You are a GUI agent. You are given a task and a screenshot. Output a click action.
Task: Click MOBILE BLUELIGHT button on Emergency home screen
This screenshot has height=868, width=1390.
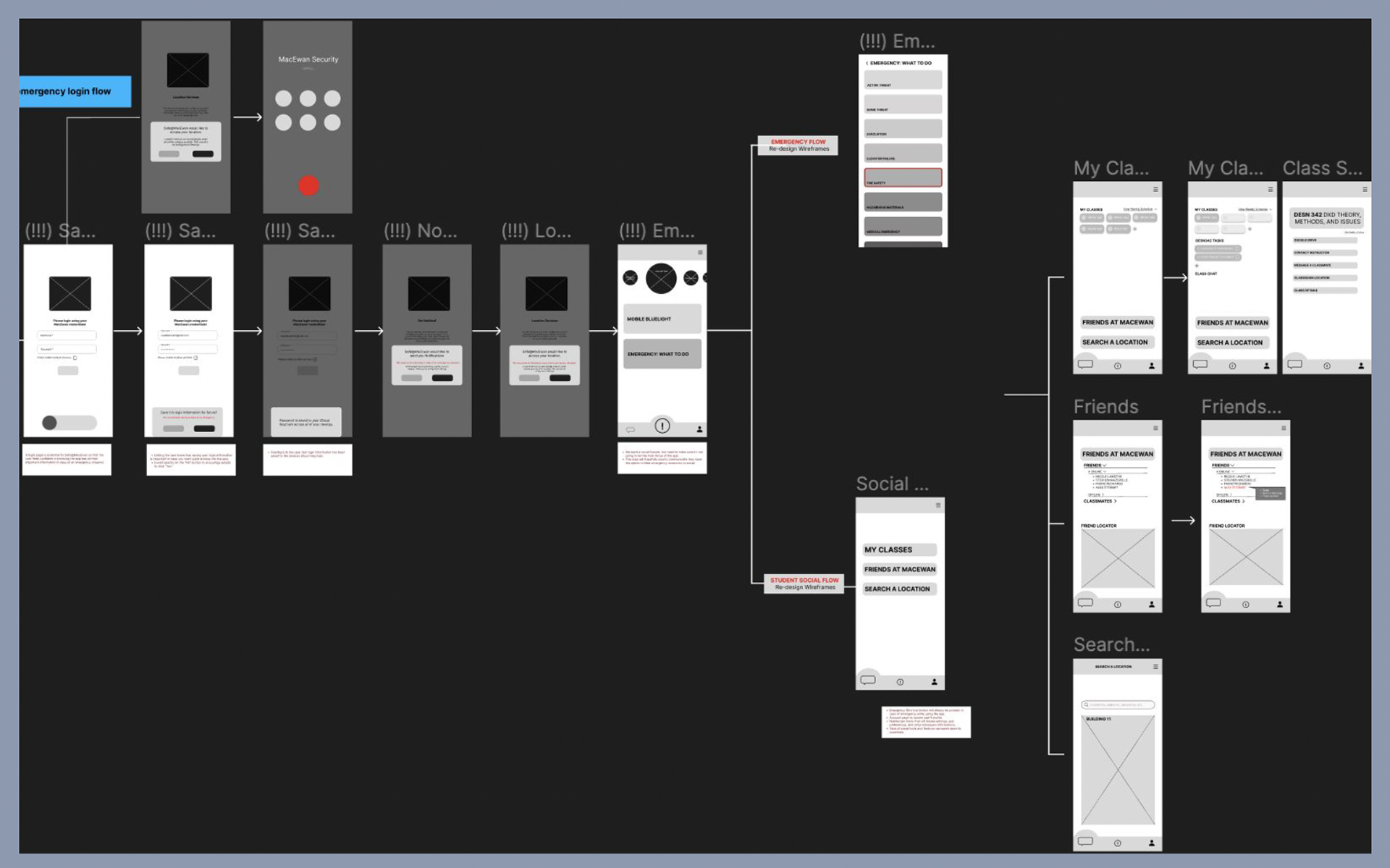point(662,319)
